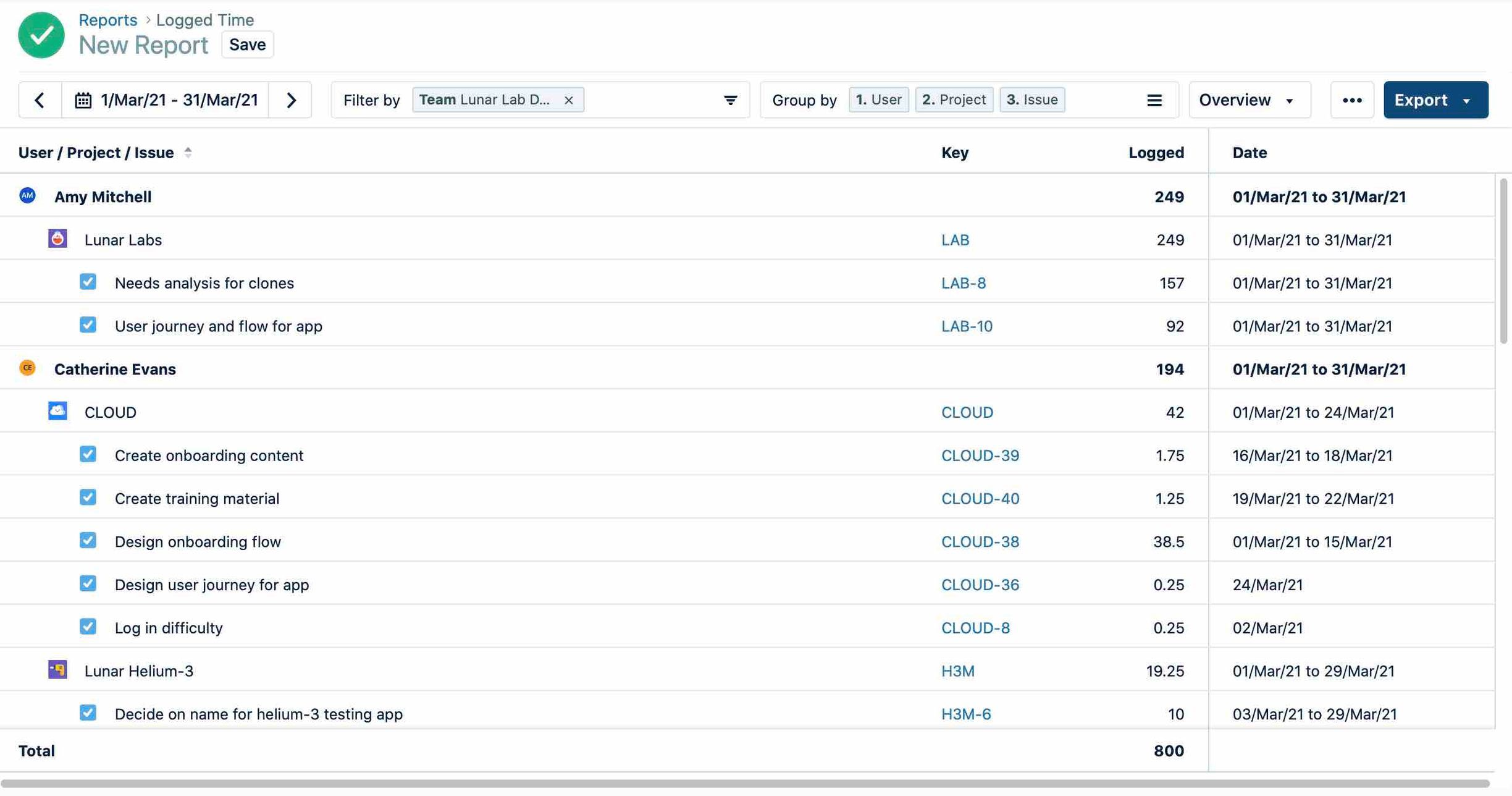Open the Overview view dropdown

(1248, 99)
